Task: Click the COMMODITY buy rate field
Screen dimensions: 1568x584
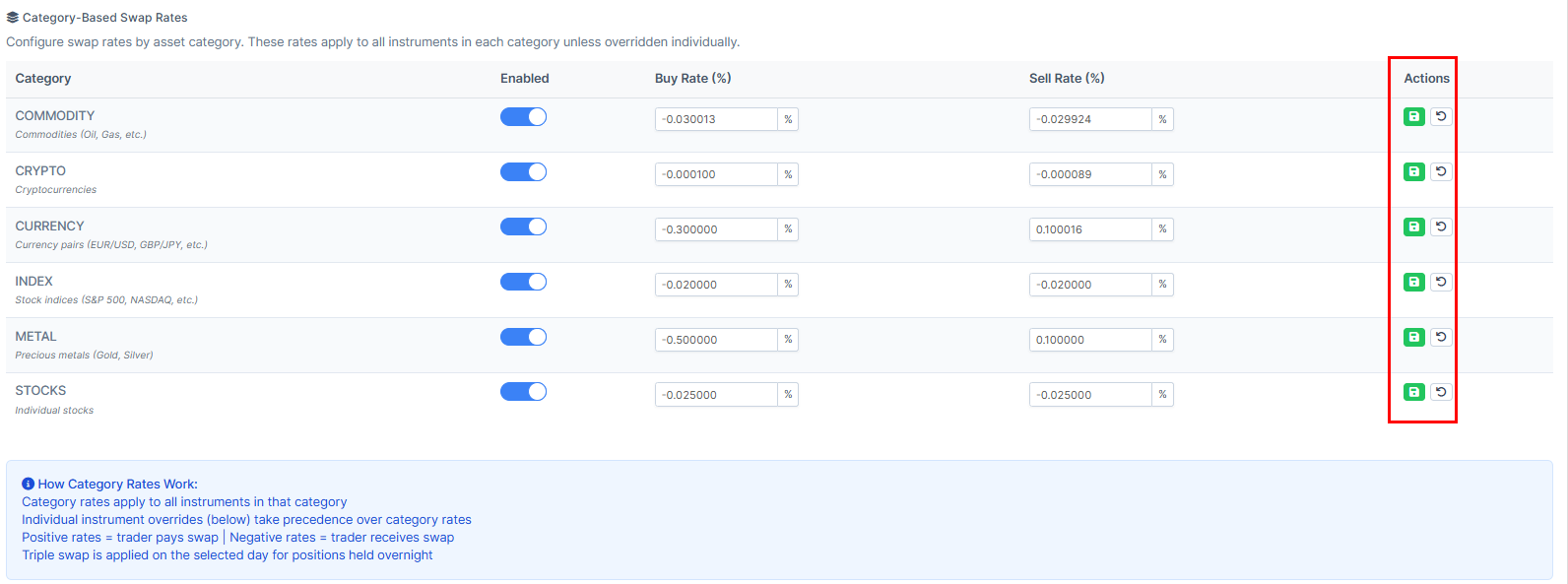Action: click(x=716, y=119)
